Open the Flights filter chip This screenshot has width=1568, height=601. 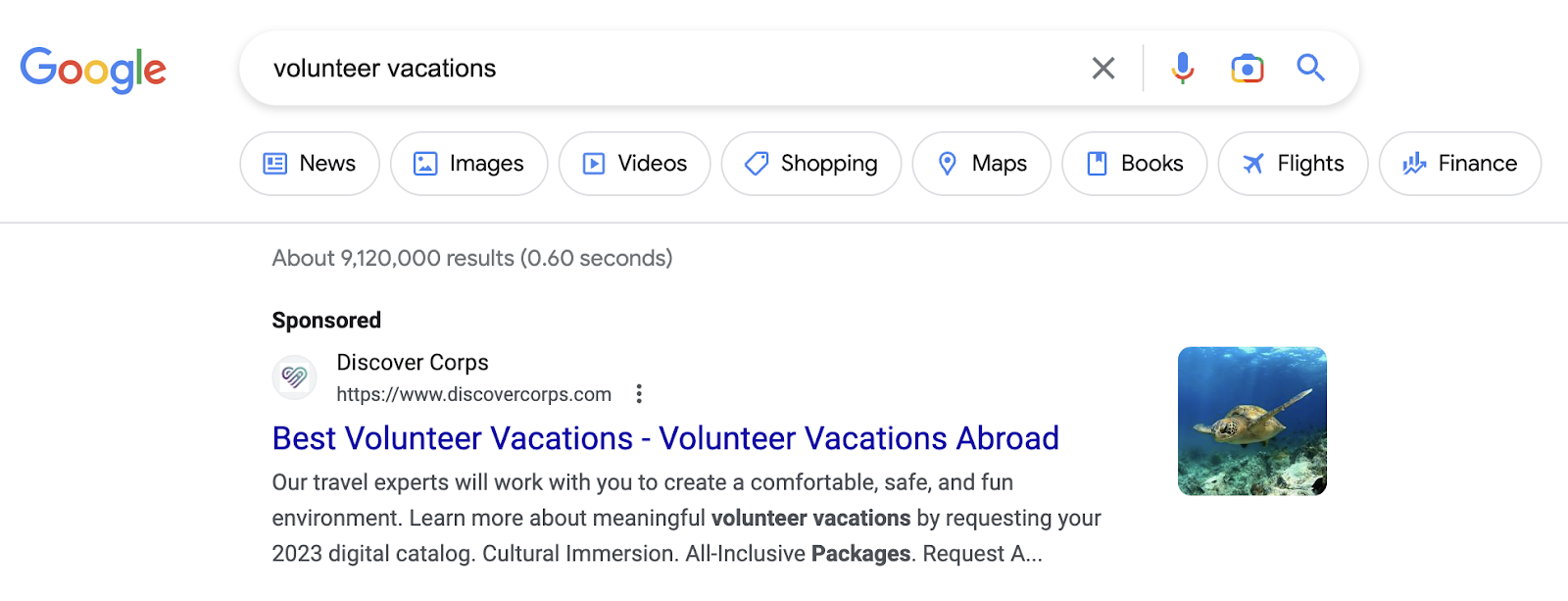[x=1293, y=164]
